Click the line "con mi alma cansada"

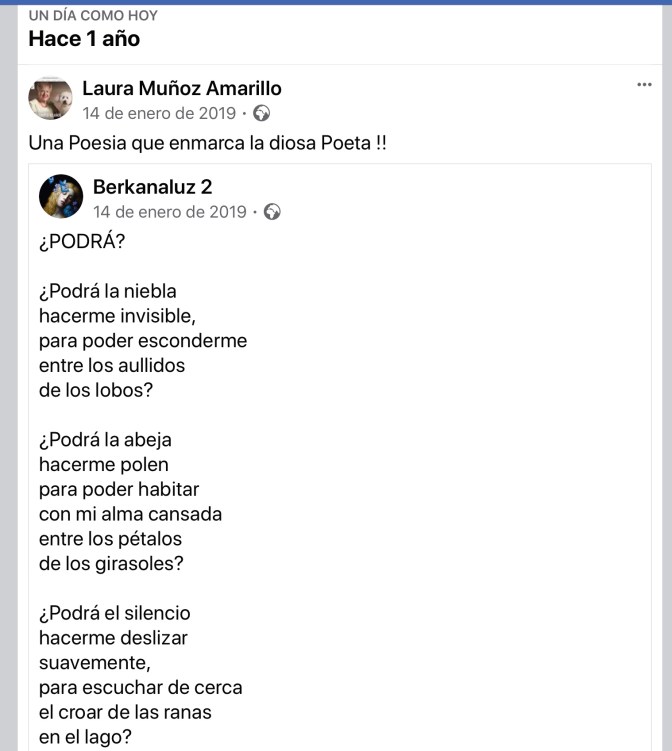pyautogui.click(x=130, y=514)
